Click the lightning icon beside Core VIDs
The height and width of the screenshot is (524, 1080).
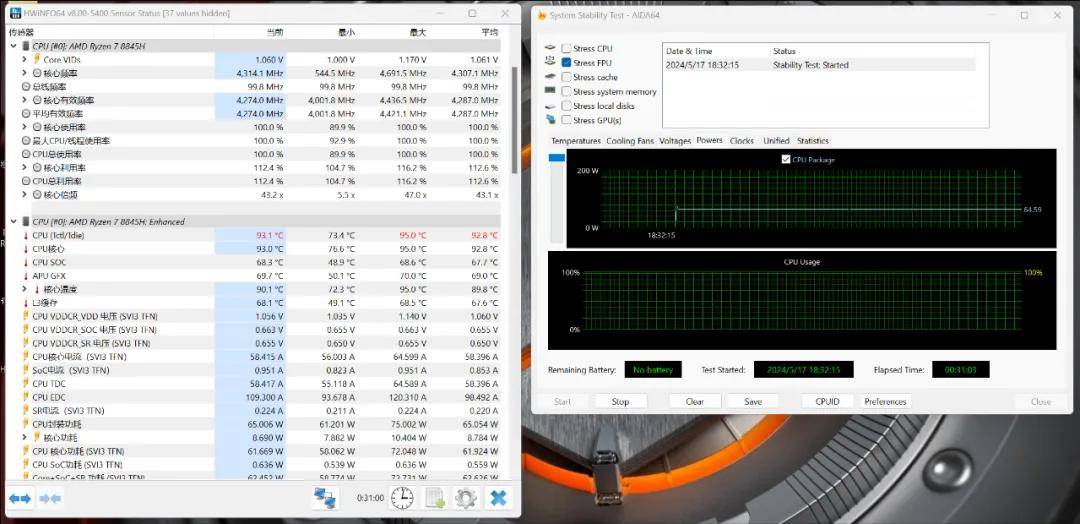click(37, 60)
